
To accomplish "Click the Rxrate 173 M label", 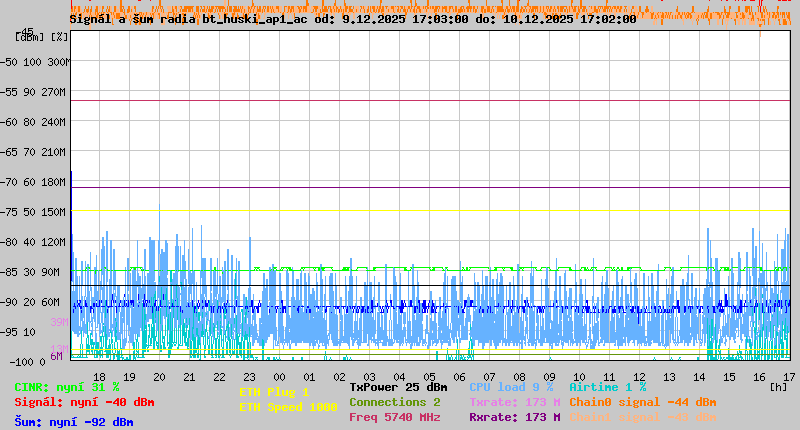I will pyautogui.click(x=514, y=417).
